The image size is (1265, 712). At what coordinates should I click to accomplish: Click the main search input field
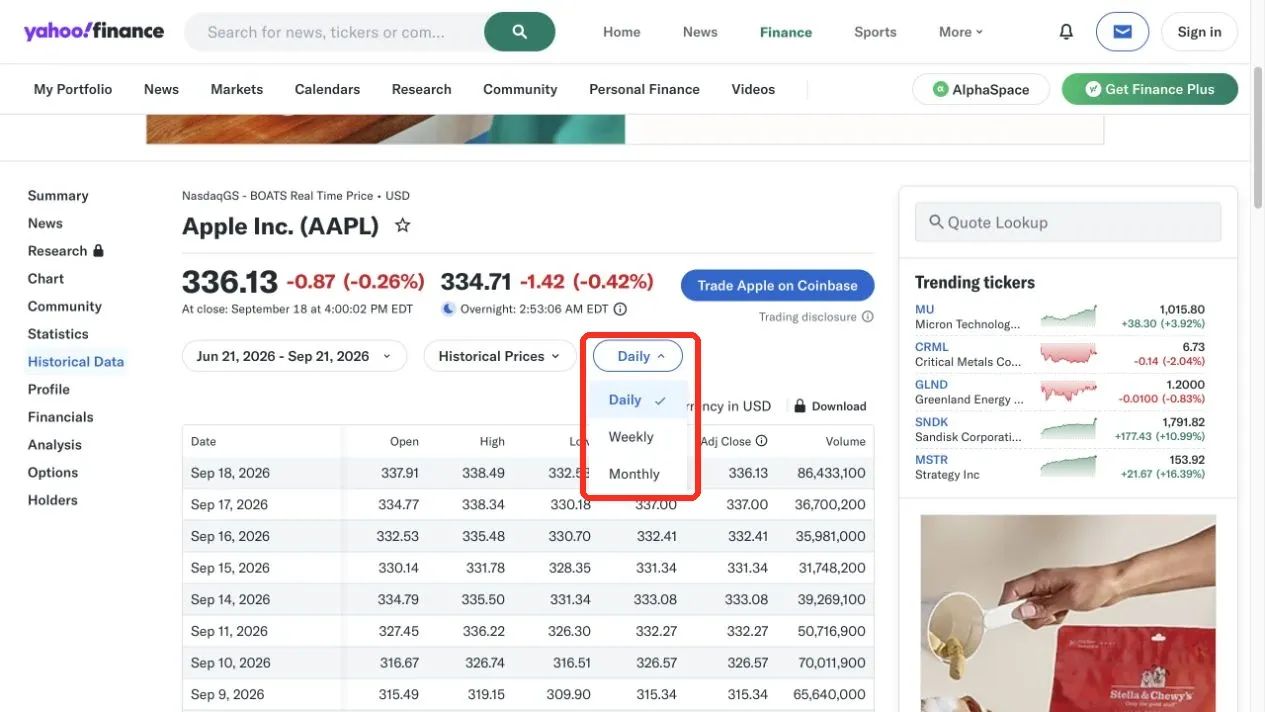coord(335,32)
